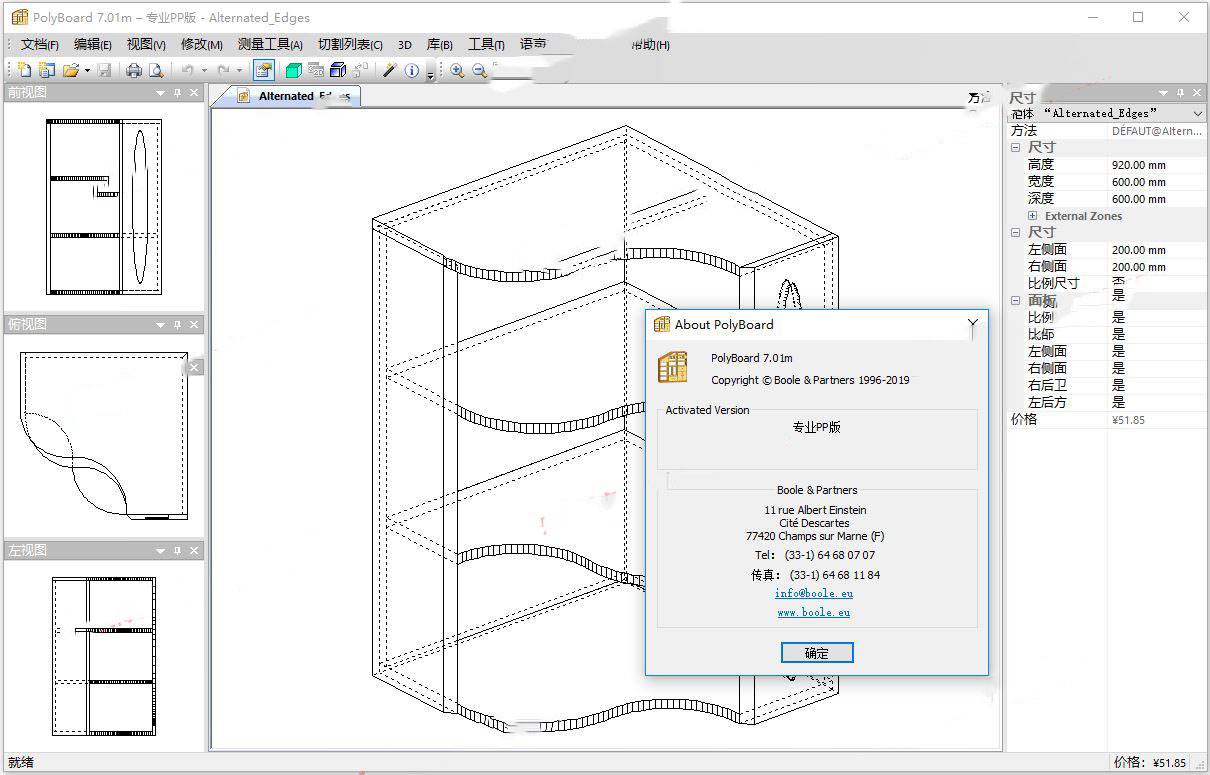Screen dimensions: 1210x775
Task: Collapse the first 尺寸 section above 高度
Action: (x=1016, y=147)
